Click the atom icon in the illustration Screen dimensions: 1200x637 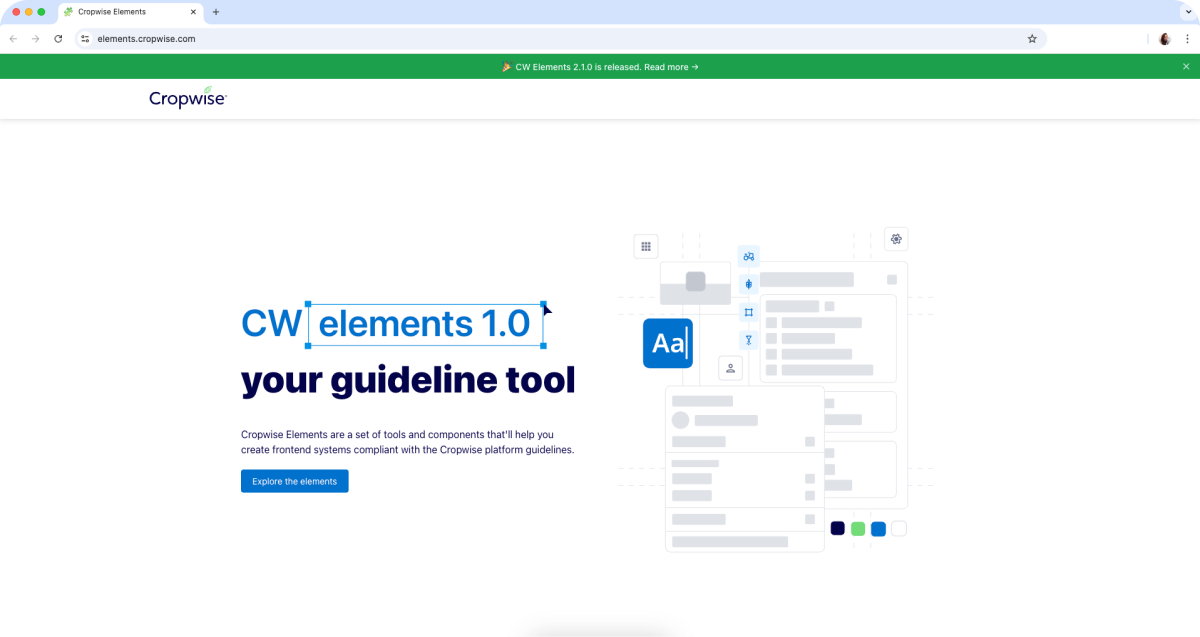pyautogui.click(x=896, y=239)
